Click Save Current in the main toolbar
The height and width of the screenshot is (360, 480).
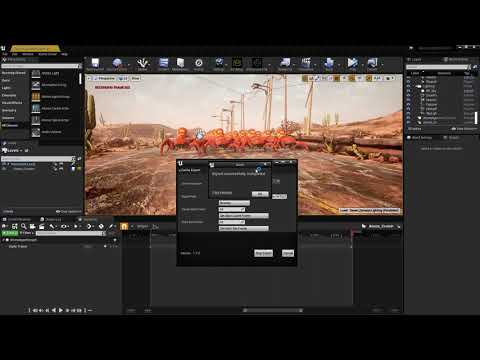(95, 64)
